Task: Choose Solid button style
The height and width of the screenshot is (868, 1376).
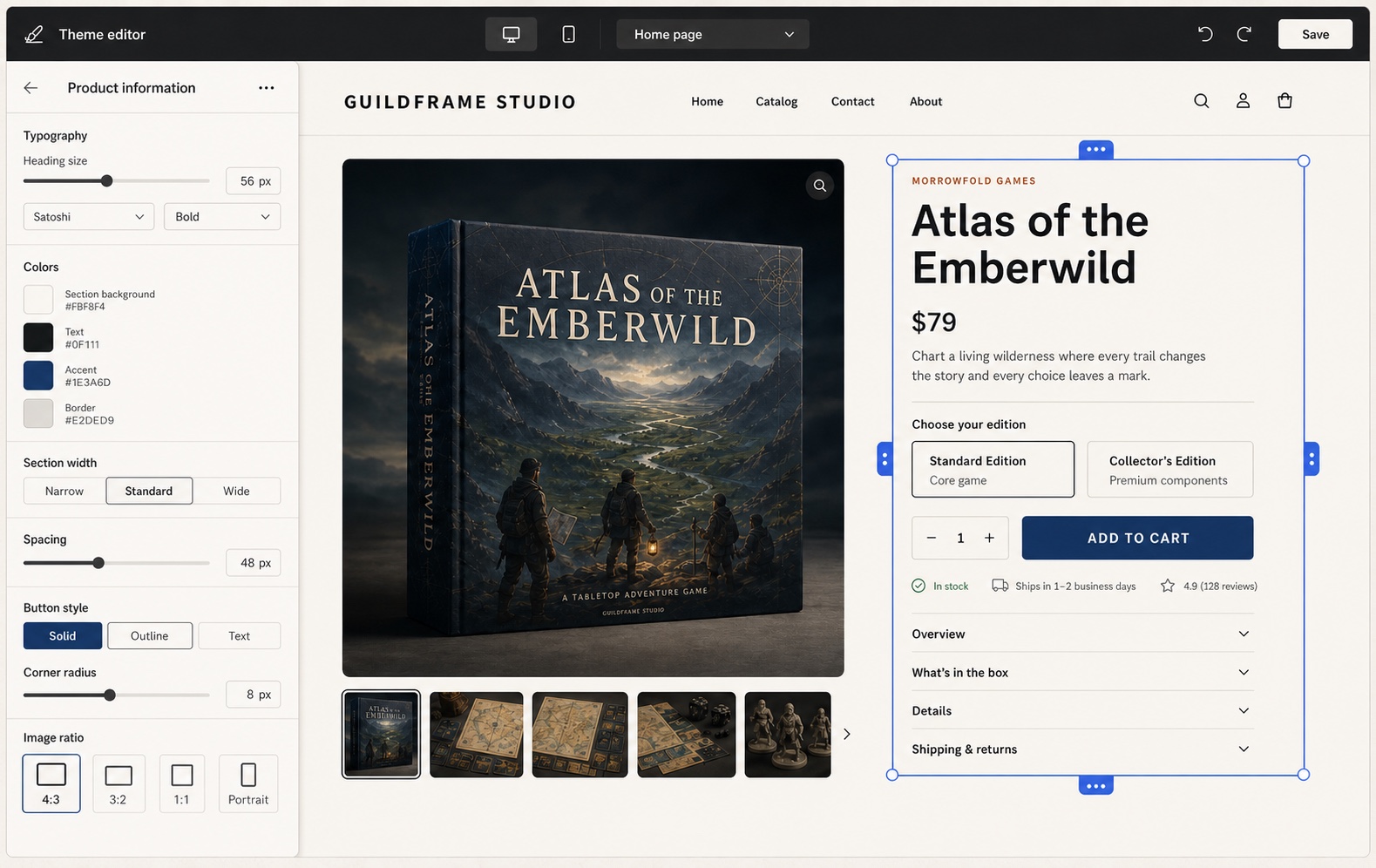Action: pos(63,636)
